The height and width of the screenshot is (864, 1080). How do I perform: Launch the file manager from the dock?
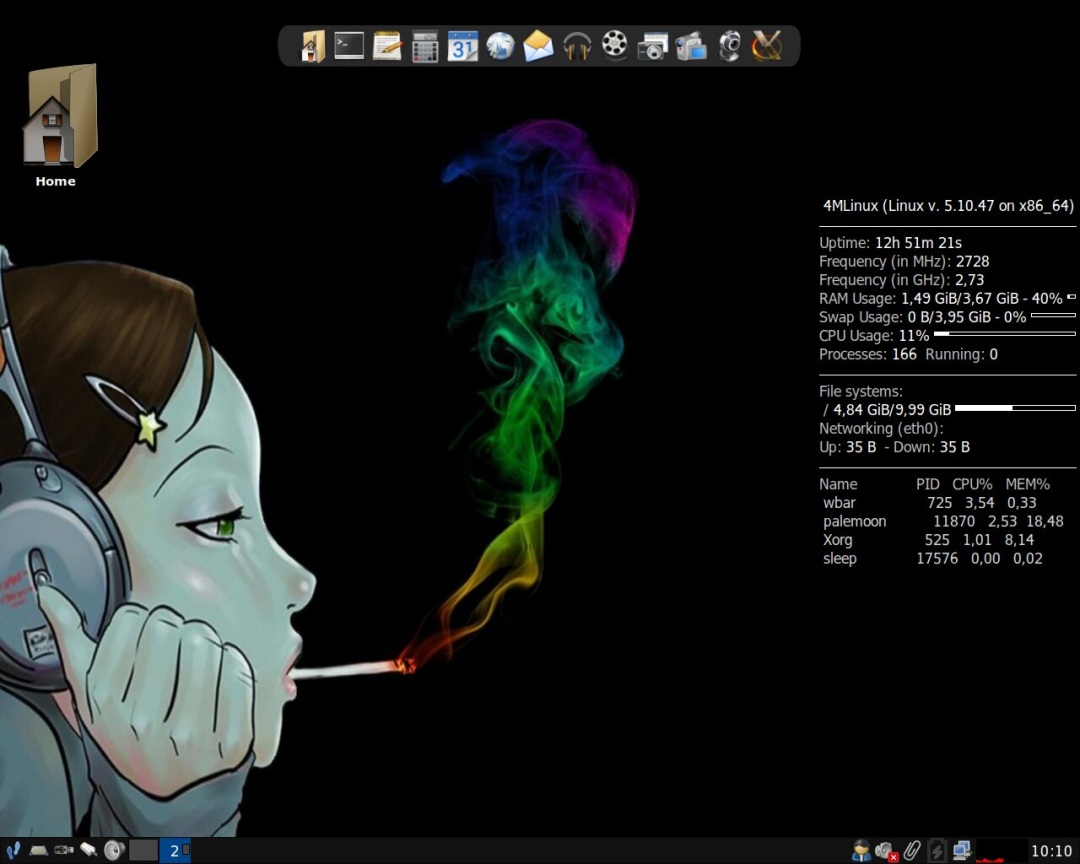[x=313, y=46]
